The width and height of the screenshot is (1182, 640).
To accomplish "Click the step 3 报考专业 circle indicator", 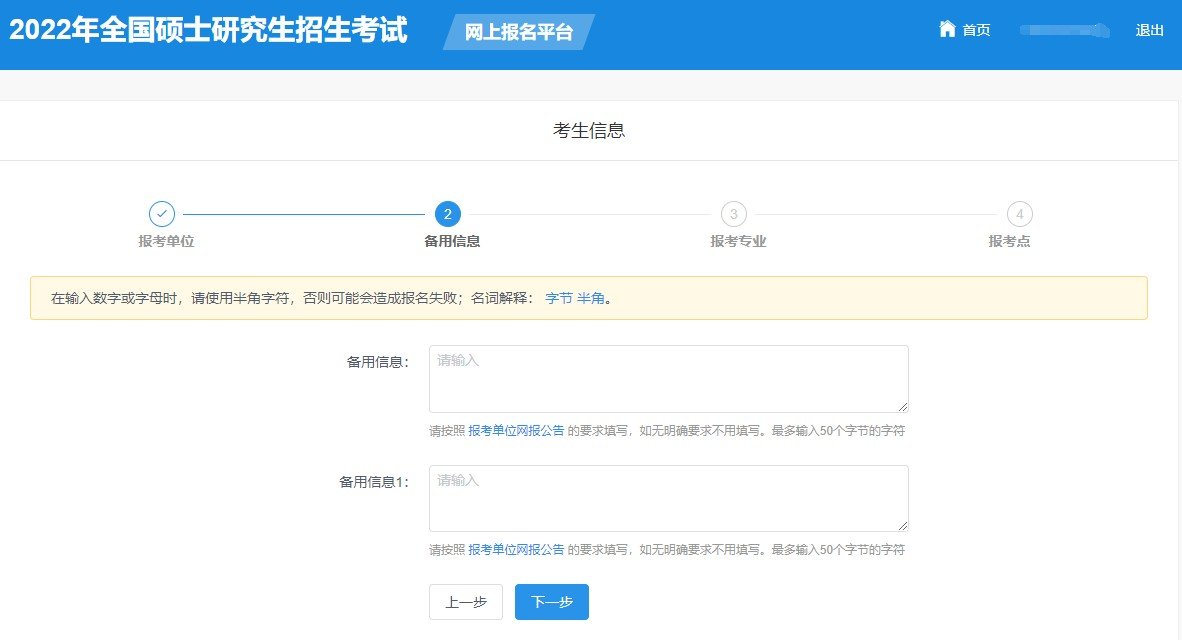I will coord(733,214).
